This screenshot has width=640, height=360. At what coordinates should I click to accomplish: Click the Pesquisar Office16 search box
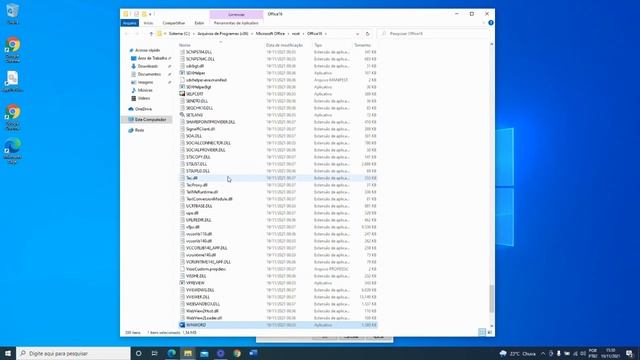click(433, 33)
